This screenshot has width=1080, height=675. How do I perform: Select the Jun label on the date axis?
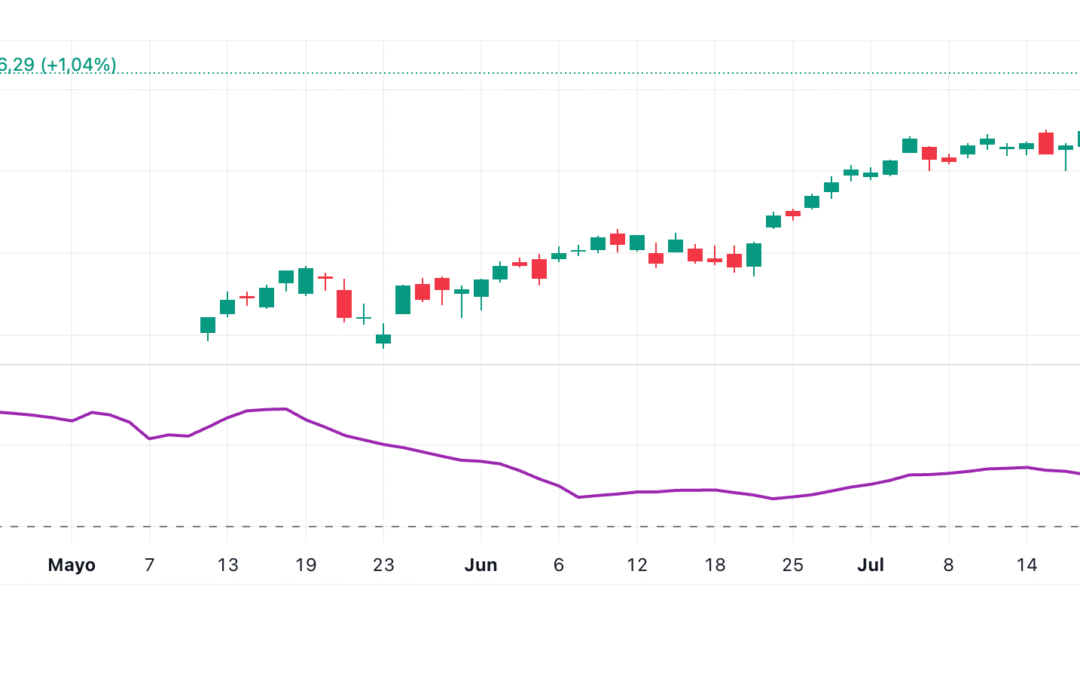click(x=482, y=564)
